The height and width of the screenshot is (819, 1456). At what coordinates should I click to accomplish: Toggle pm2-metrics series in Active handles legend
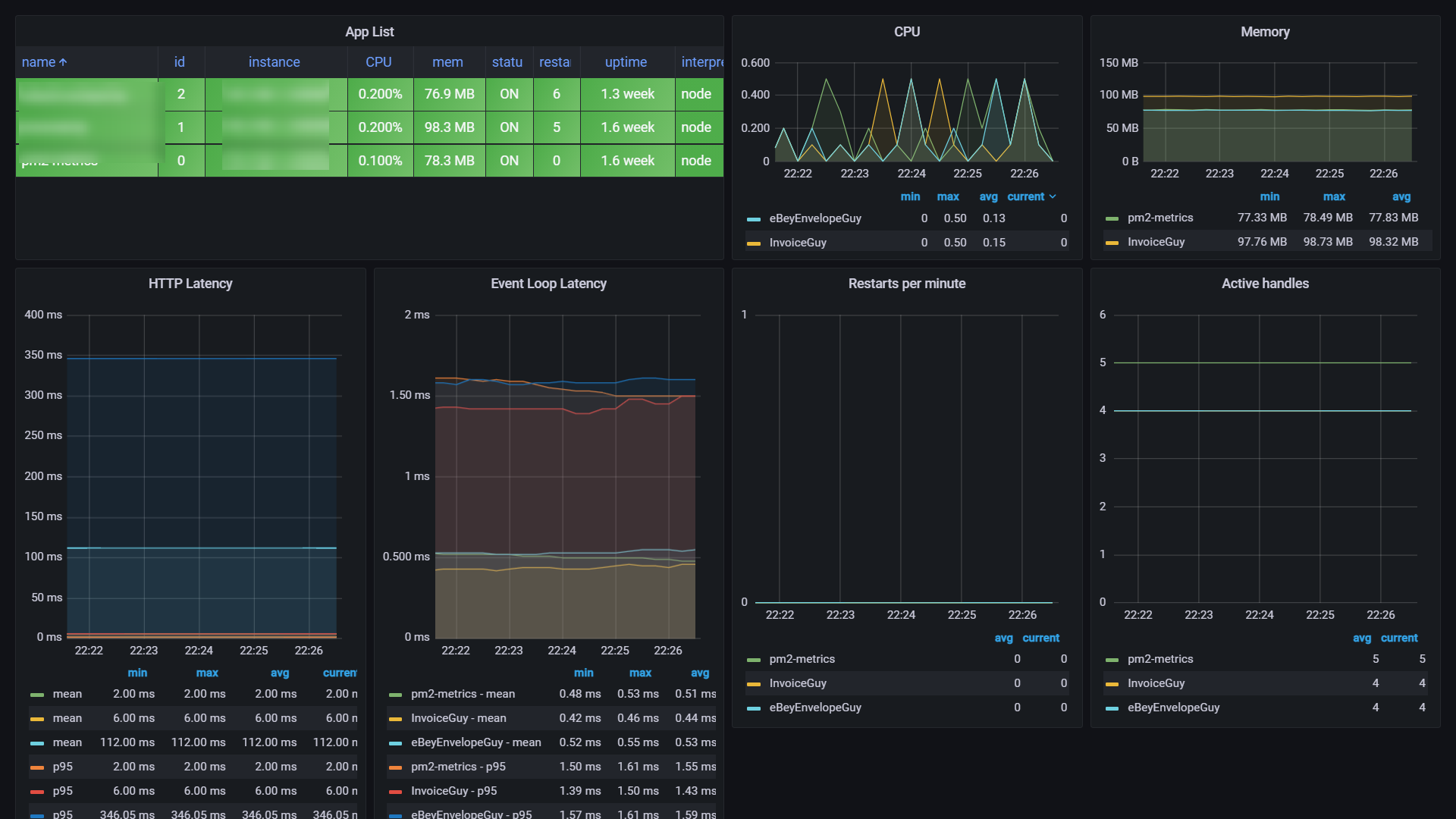[1159, 659]
